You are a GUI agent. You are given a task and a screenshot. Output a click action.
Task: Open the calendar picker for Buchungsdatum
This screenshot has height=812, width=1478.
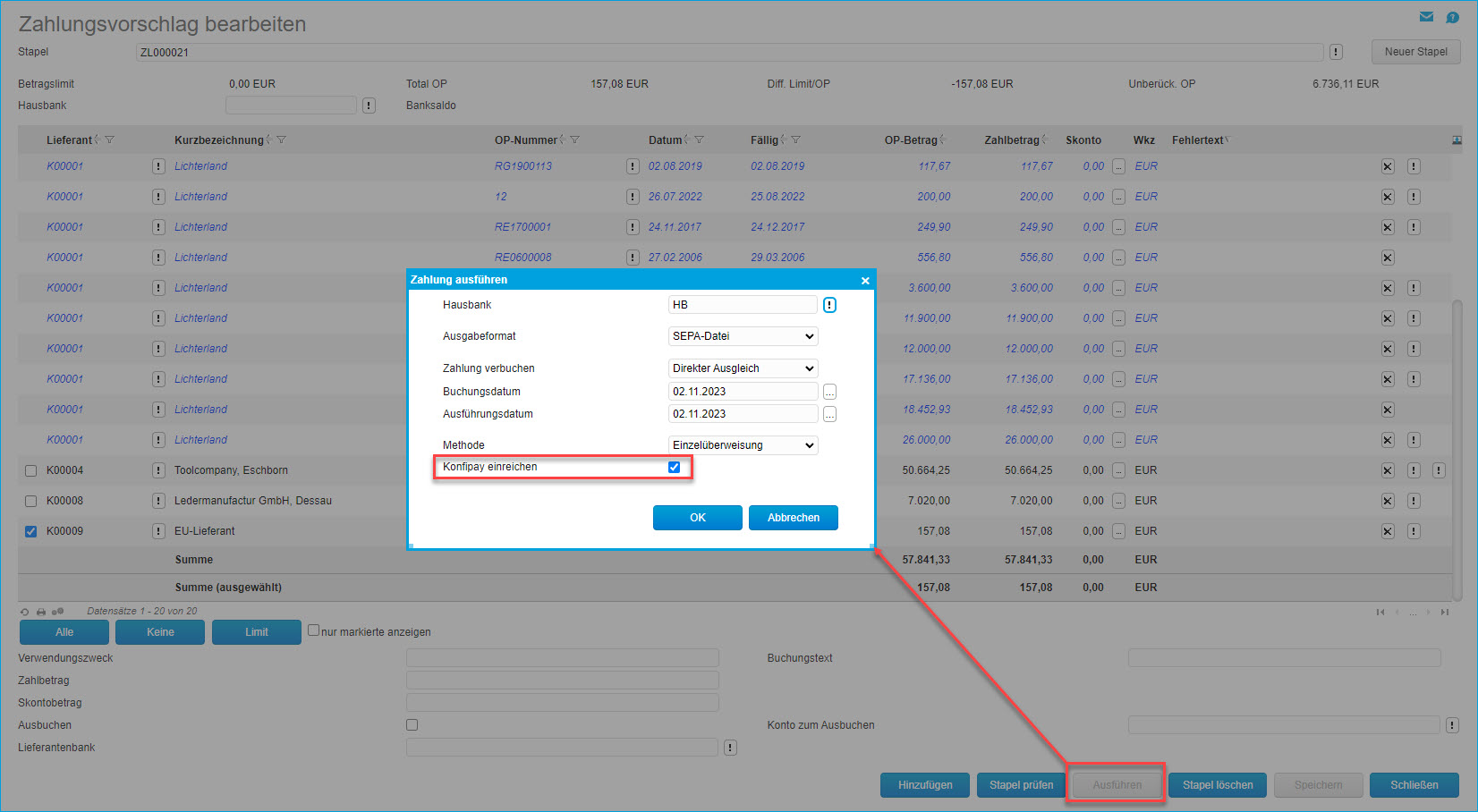pyautogui.click(x=829, y=392)
